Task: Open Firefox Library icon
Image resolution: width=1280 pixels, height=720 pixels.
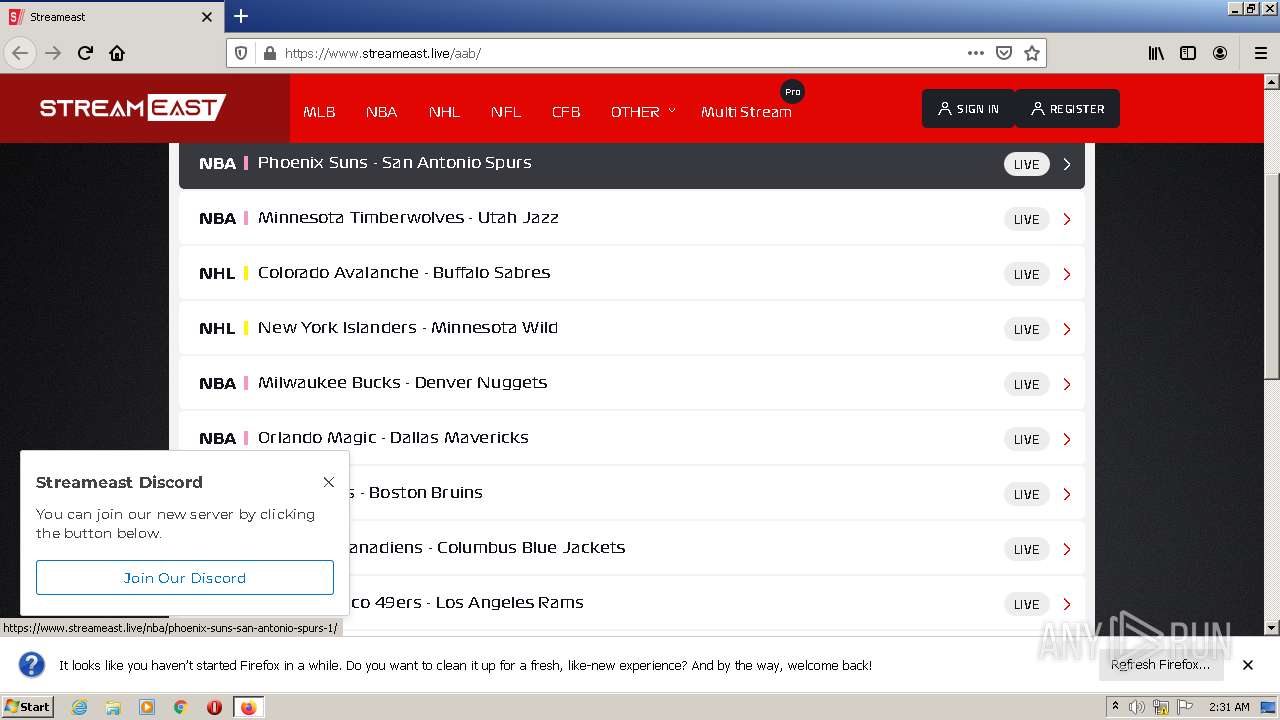Action: tap(1156, 53)
